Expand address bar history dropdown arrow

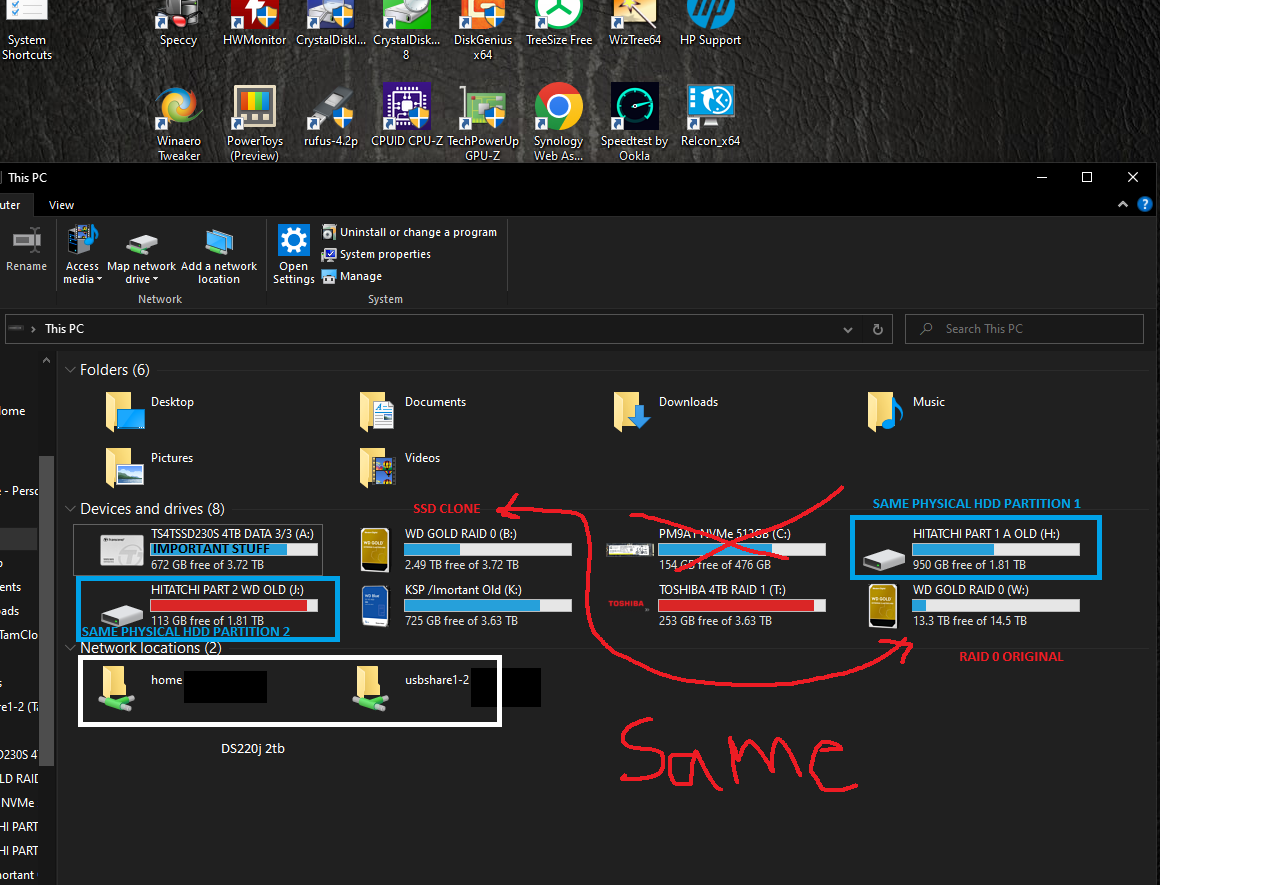[849, 329]
